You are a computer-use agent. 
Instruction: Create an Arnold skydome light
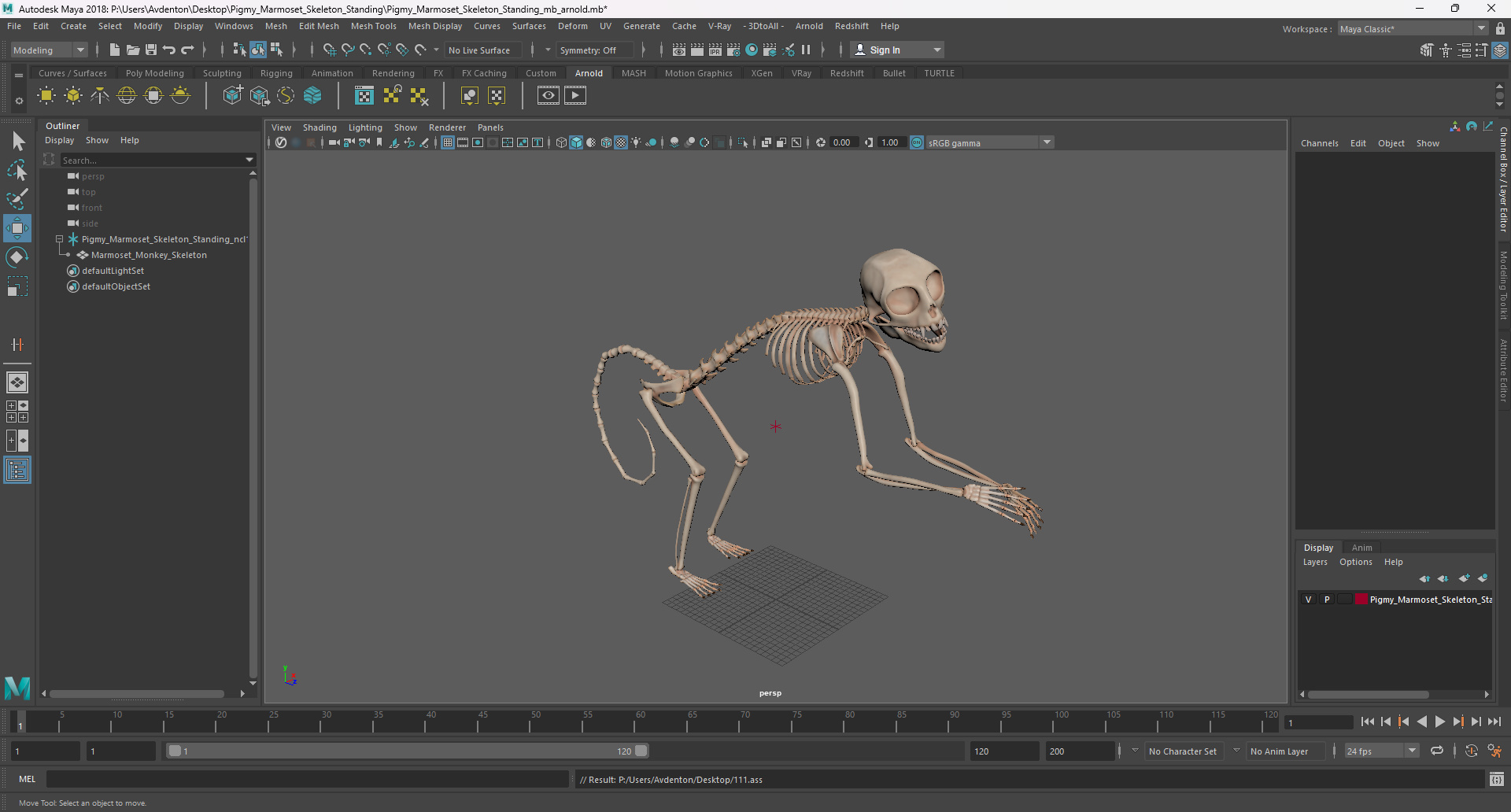pyautogui.click(x=127, y=96)
